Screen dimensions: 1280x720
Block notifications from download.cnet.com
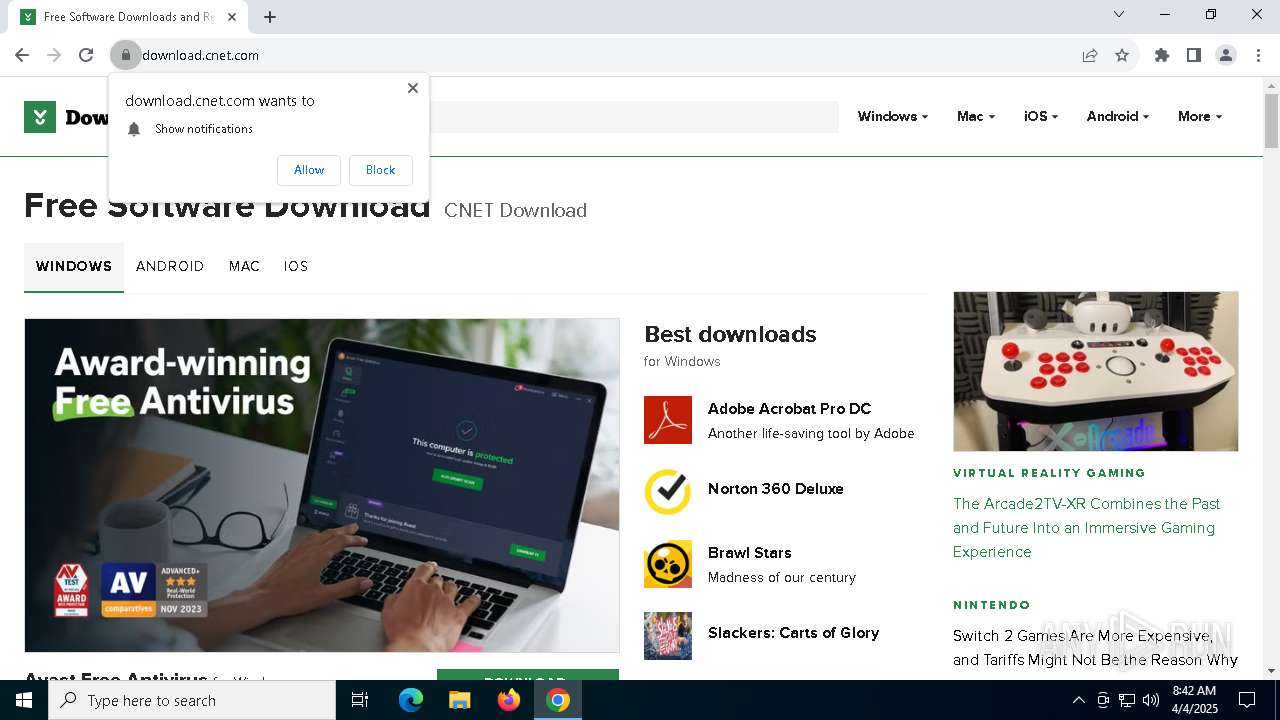tap(380, 170)
